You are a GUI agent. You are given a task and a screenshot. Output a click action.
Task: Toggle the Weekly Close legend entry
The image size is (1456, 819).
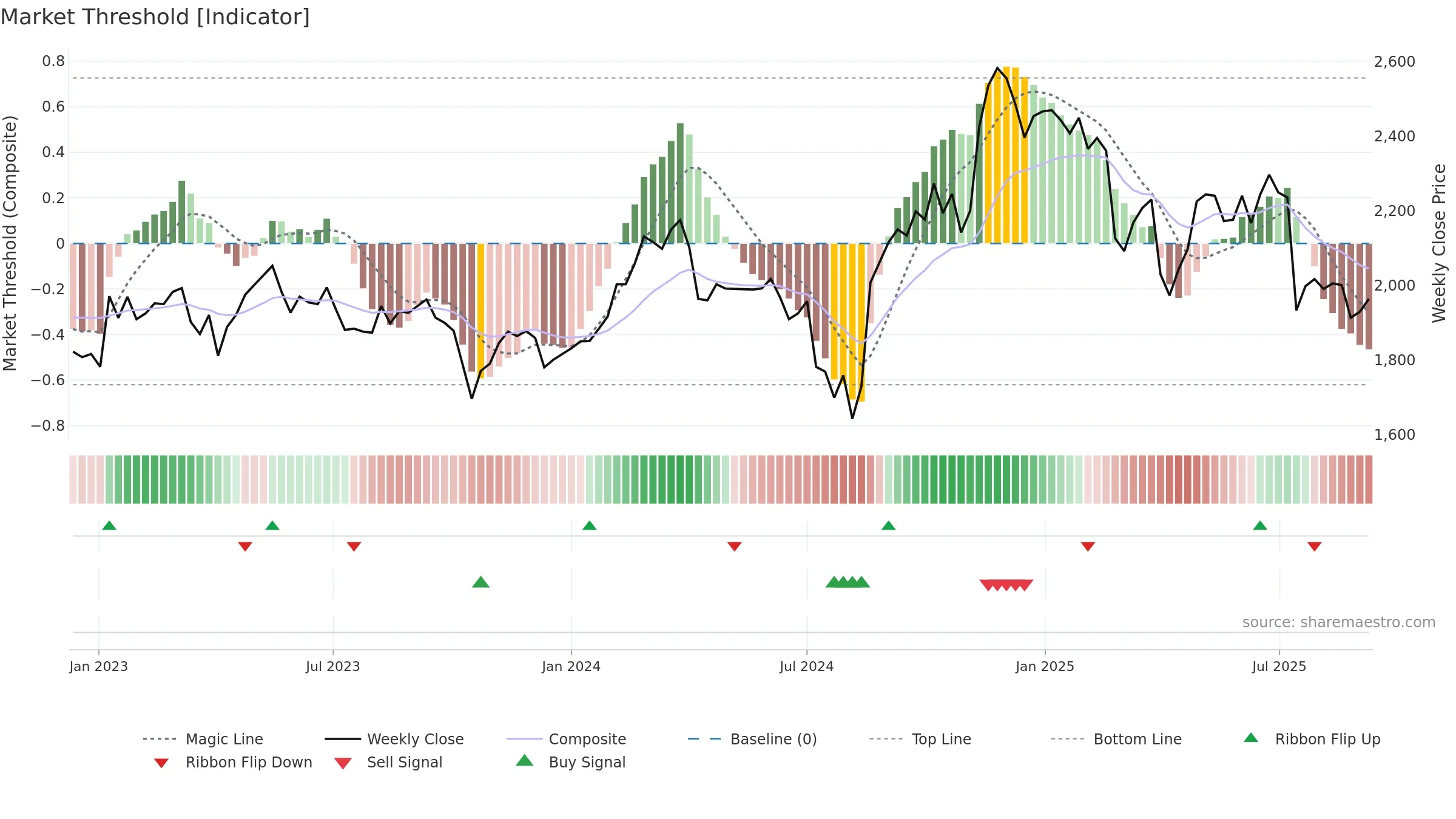pos(394,739)
